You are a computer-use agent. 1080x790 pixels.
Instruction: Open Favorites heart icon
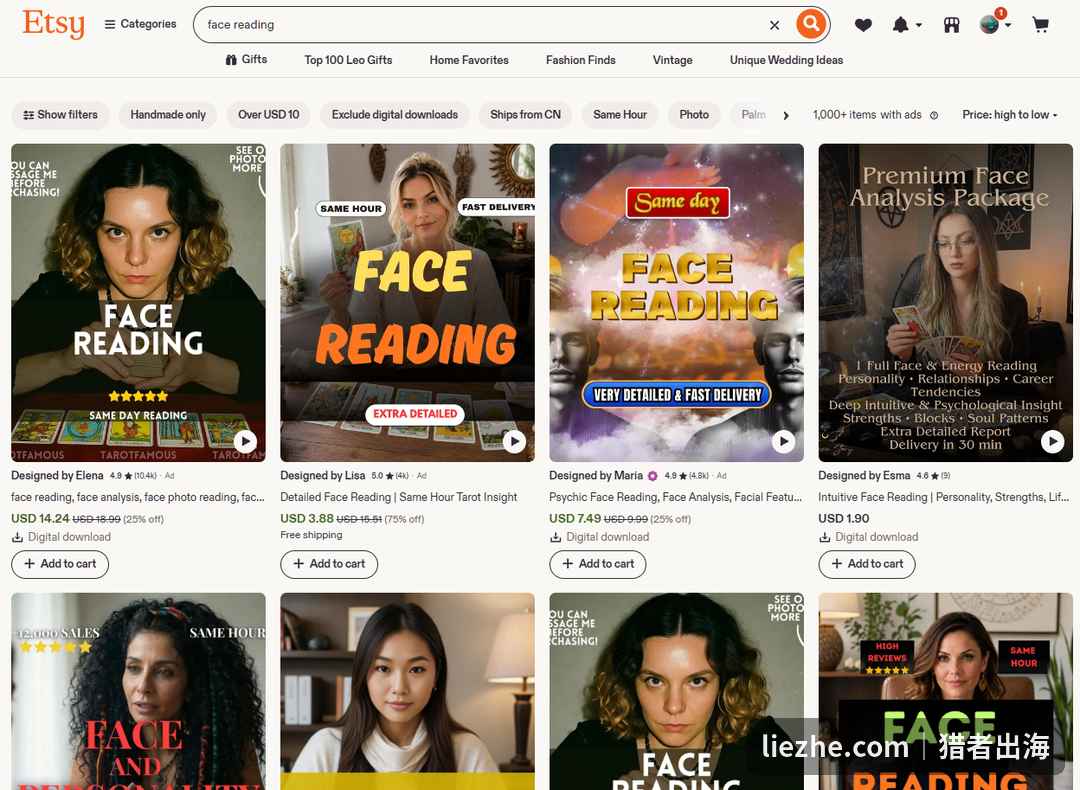[863, 25]
